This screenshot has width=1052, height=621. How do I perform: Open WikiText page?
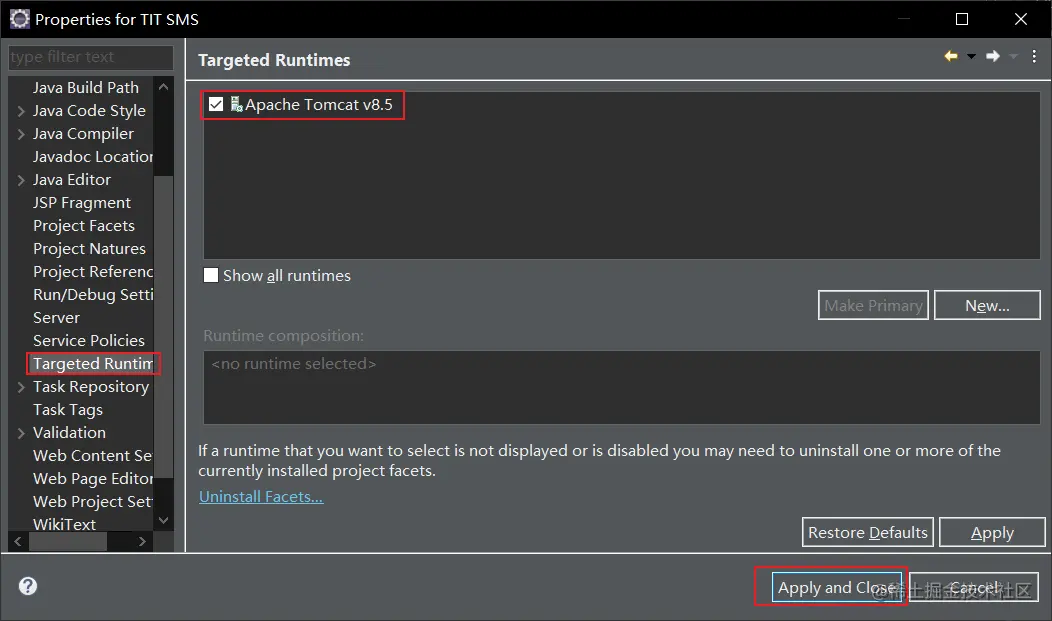64,524
